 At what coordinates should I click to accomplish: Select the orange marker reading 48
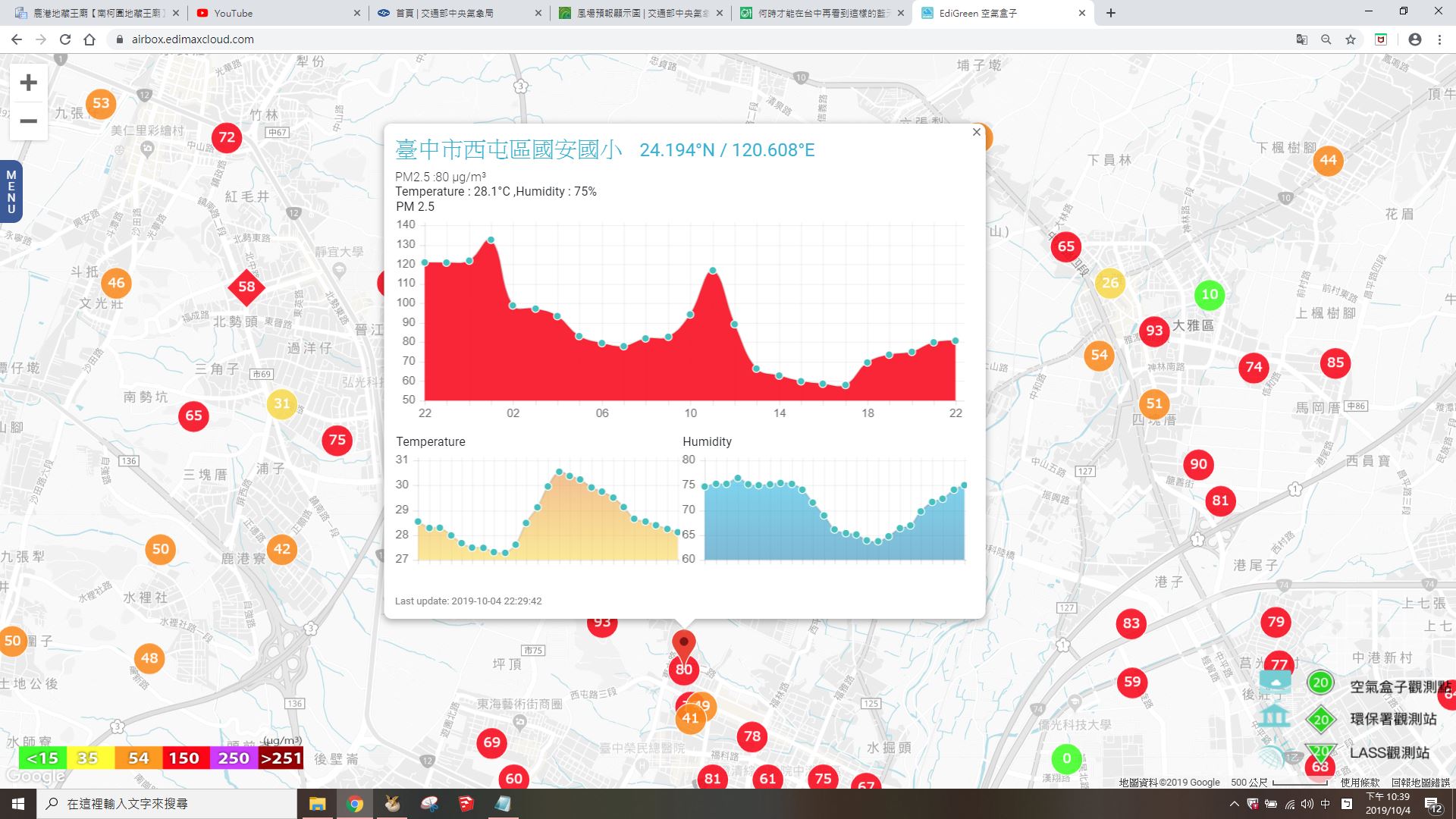(149, 658)
